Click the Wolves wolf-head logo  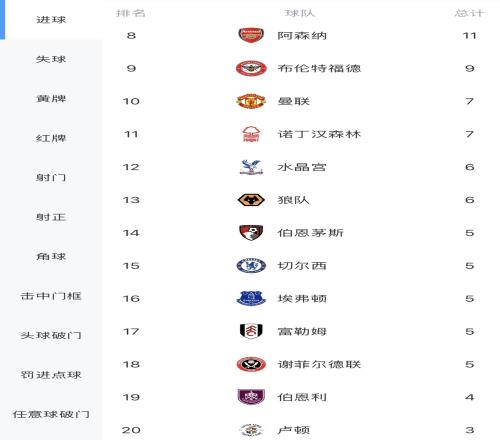pos(251,200)
